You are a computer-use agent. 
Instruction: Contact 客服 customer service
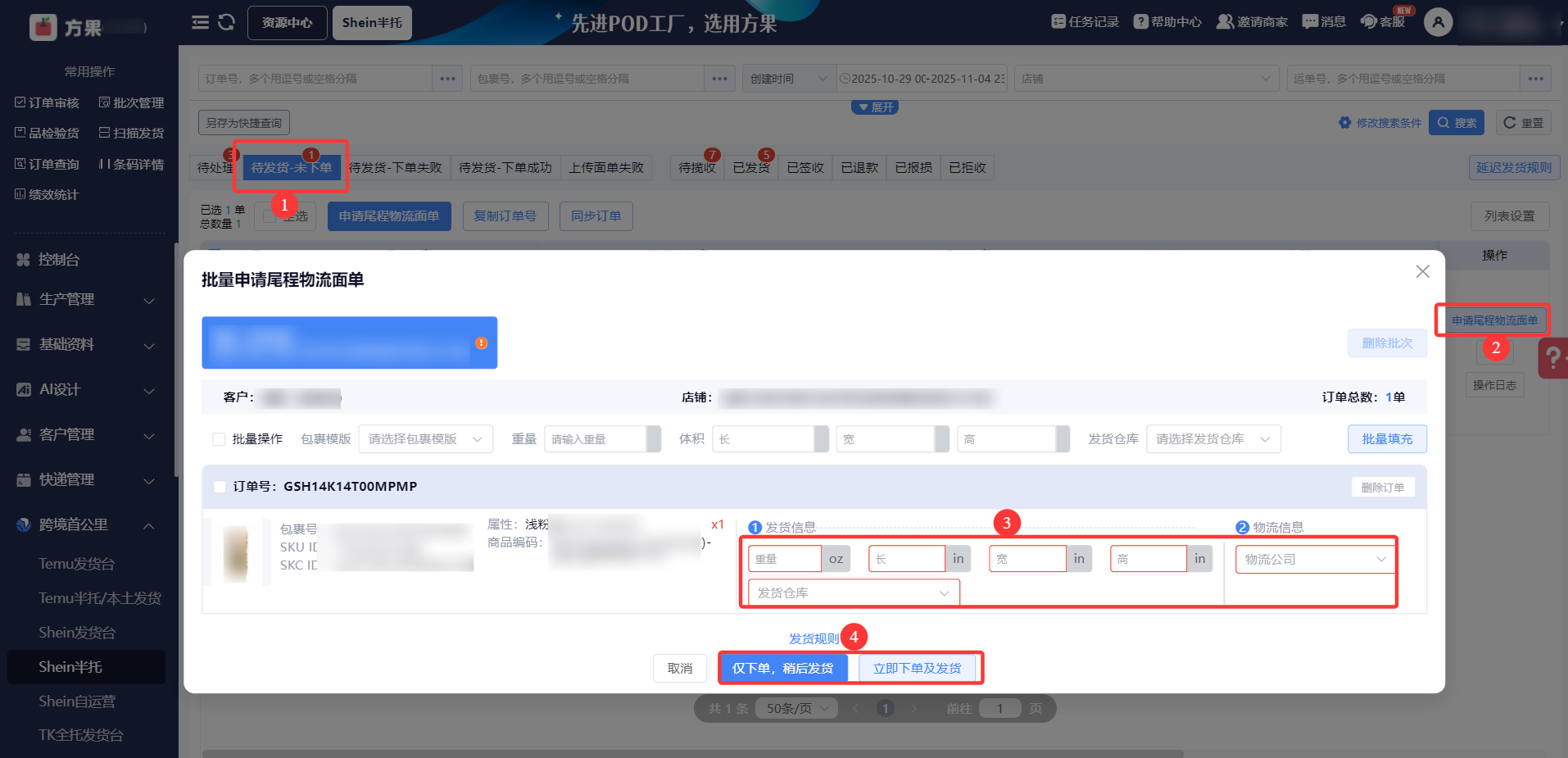pyautogui.click(x=1383, y=22)
